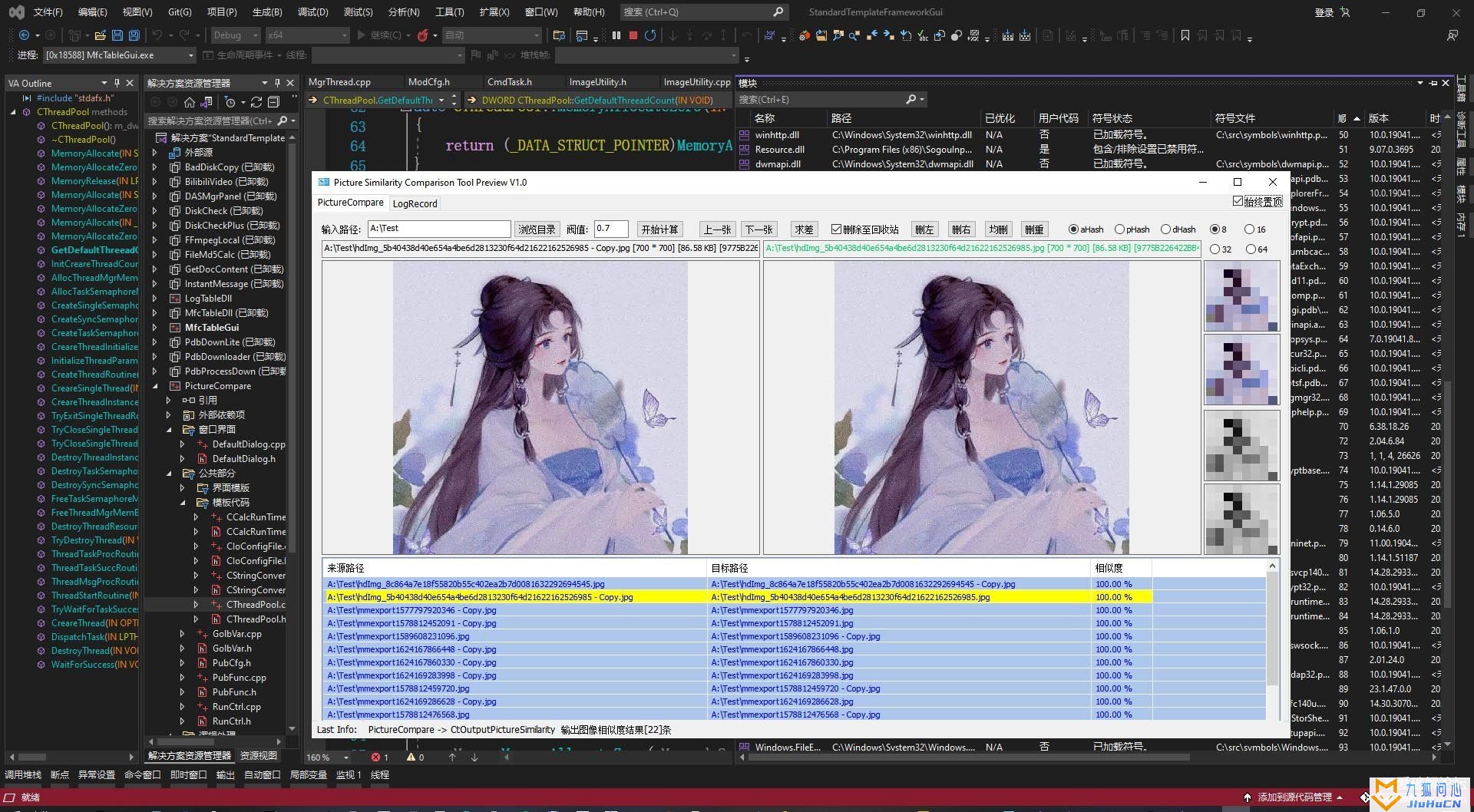The image size is (1474, 812).
Task: Click the top colored hash thumbnail
Action: pos(1241,295)
